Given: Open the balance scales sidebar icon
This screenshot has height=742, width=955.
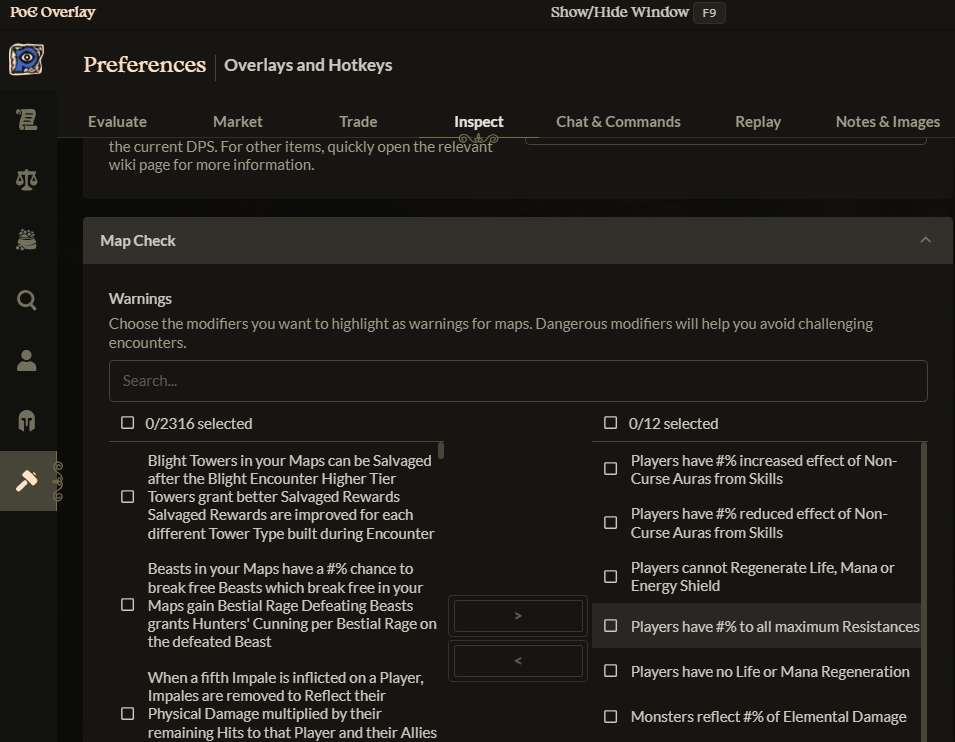Looking at the screenshot, I should (27, 180).
